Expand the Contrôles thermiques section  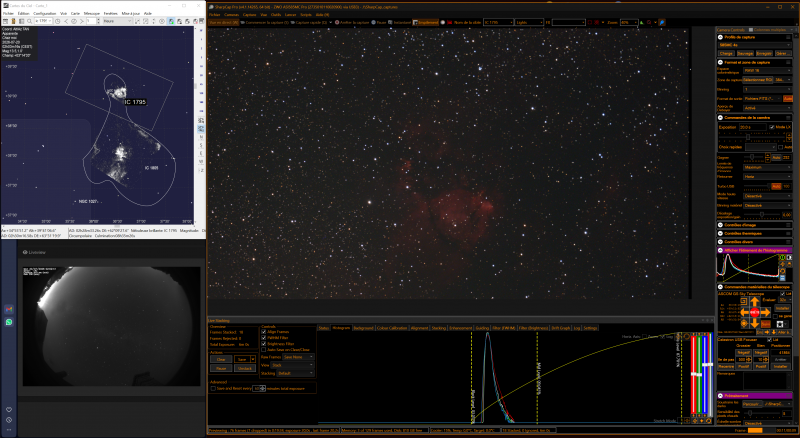(x=720, y=233)
